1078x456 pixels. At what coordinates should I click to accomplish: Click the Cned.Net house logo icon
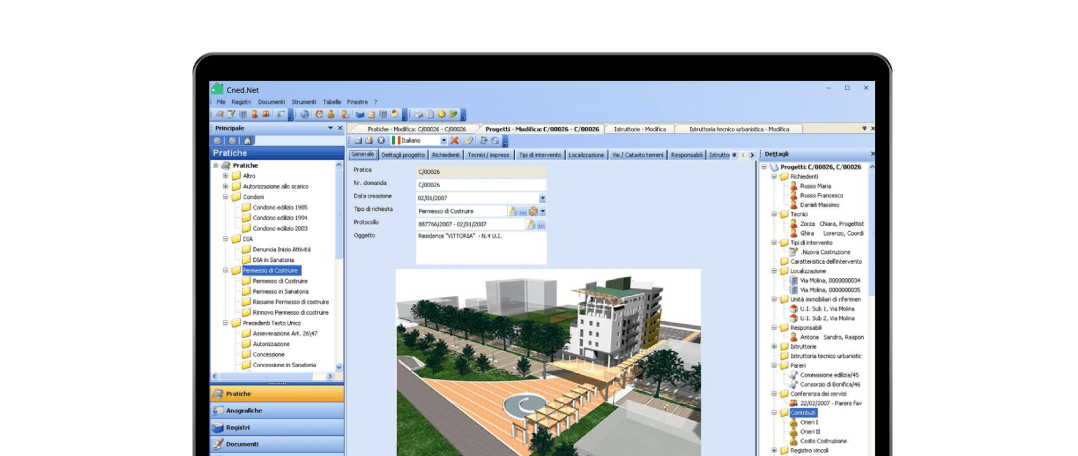[217, 88]
